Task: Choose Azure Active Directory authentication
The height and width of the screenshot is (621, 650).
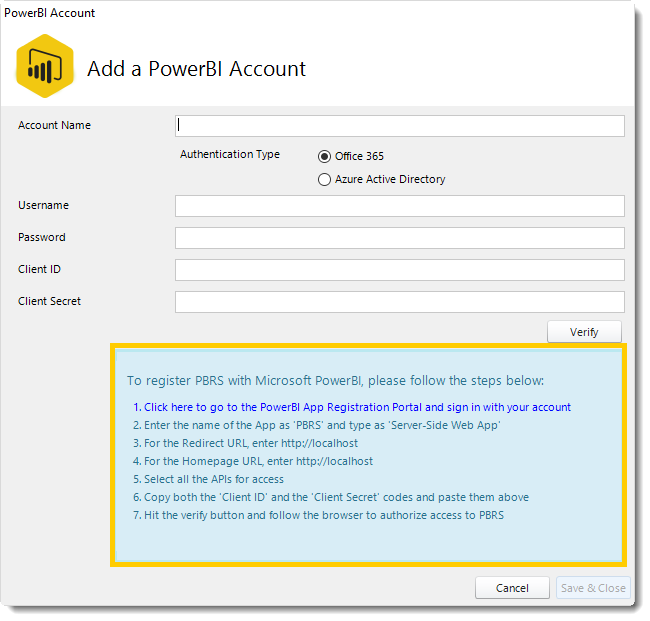Action: pyautogui.click(x=381, y=179)
